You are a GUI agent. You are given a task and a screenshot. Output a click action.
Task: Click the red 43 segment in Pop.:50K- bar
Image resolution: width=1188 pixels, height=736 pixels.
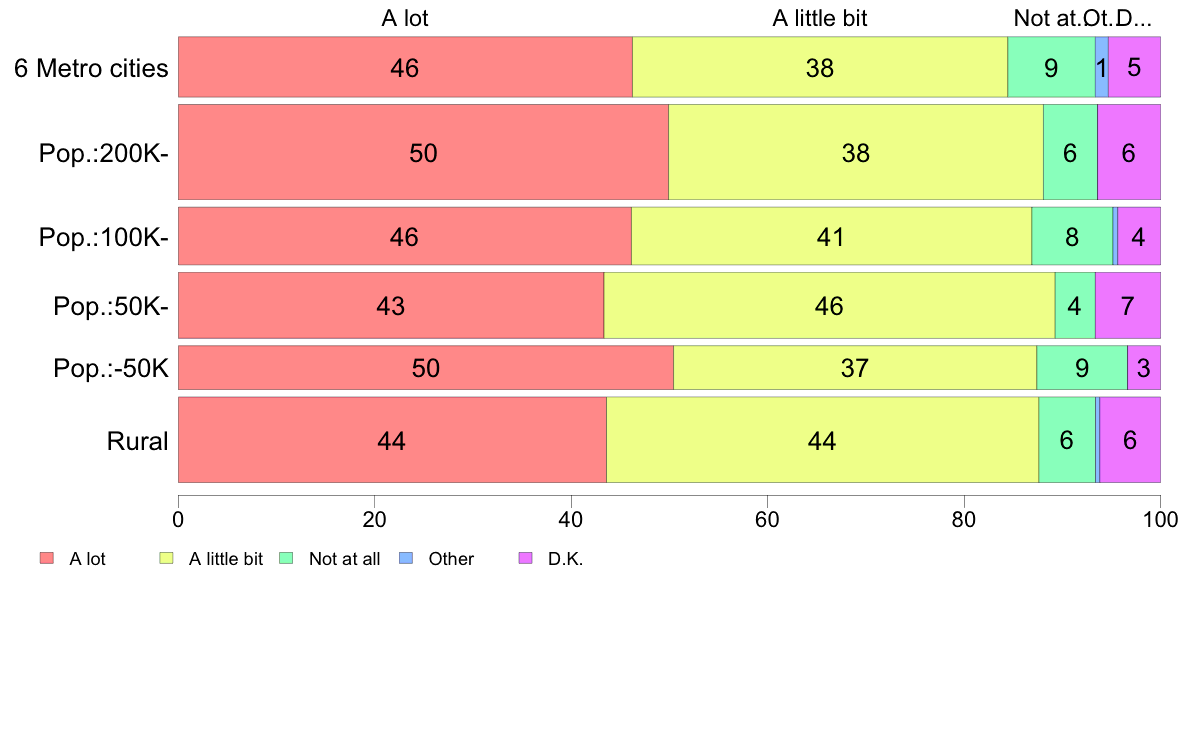pos(390,306)
